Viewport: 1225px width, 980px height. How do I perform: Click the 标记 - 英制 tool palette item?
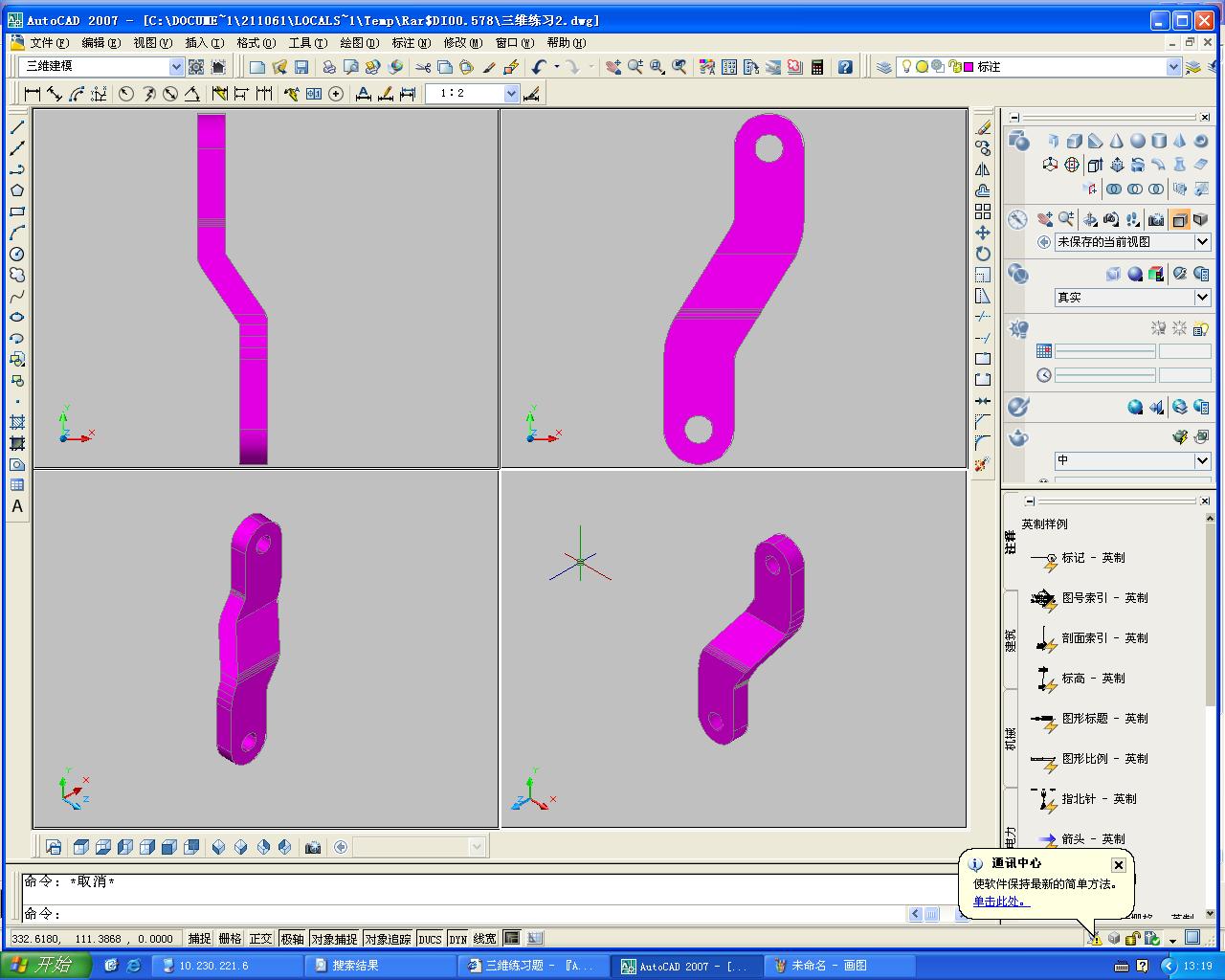click(x=1078, y=558)
